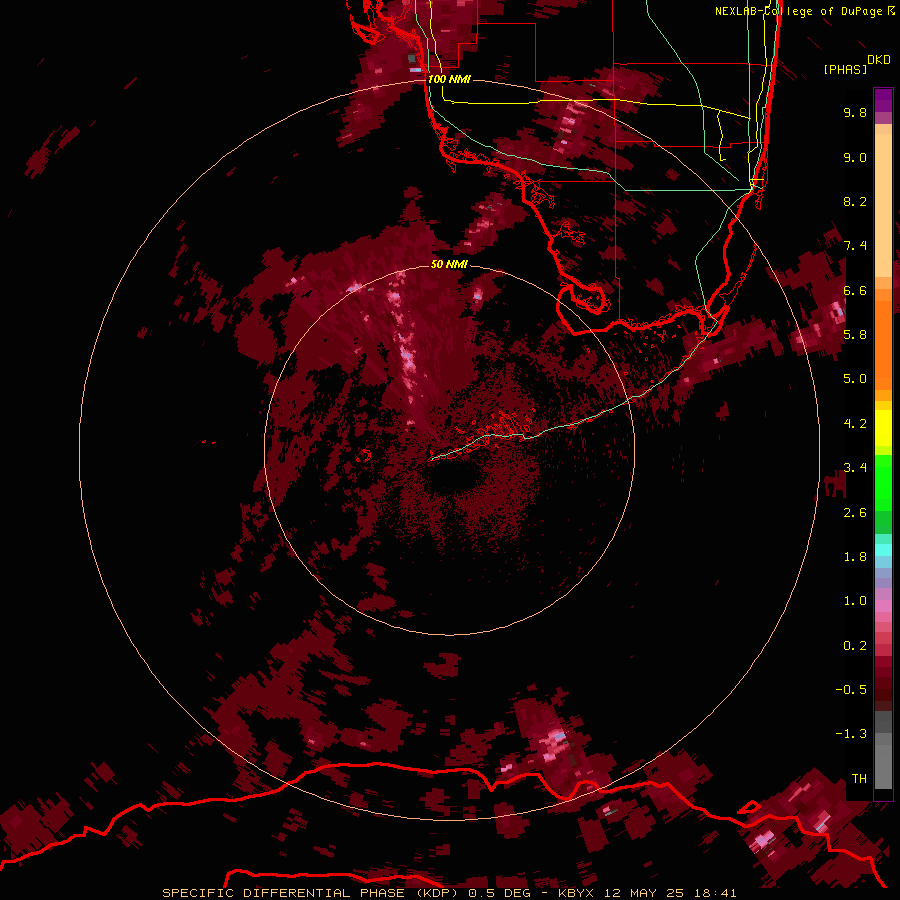Click the 50 NMI range ring label
The height and width of the screenshot is (900, 900).
click(449, 264)
